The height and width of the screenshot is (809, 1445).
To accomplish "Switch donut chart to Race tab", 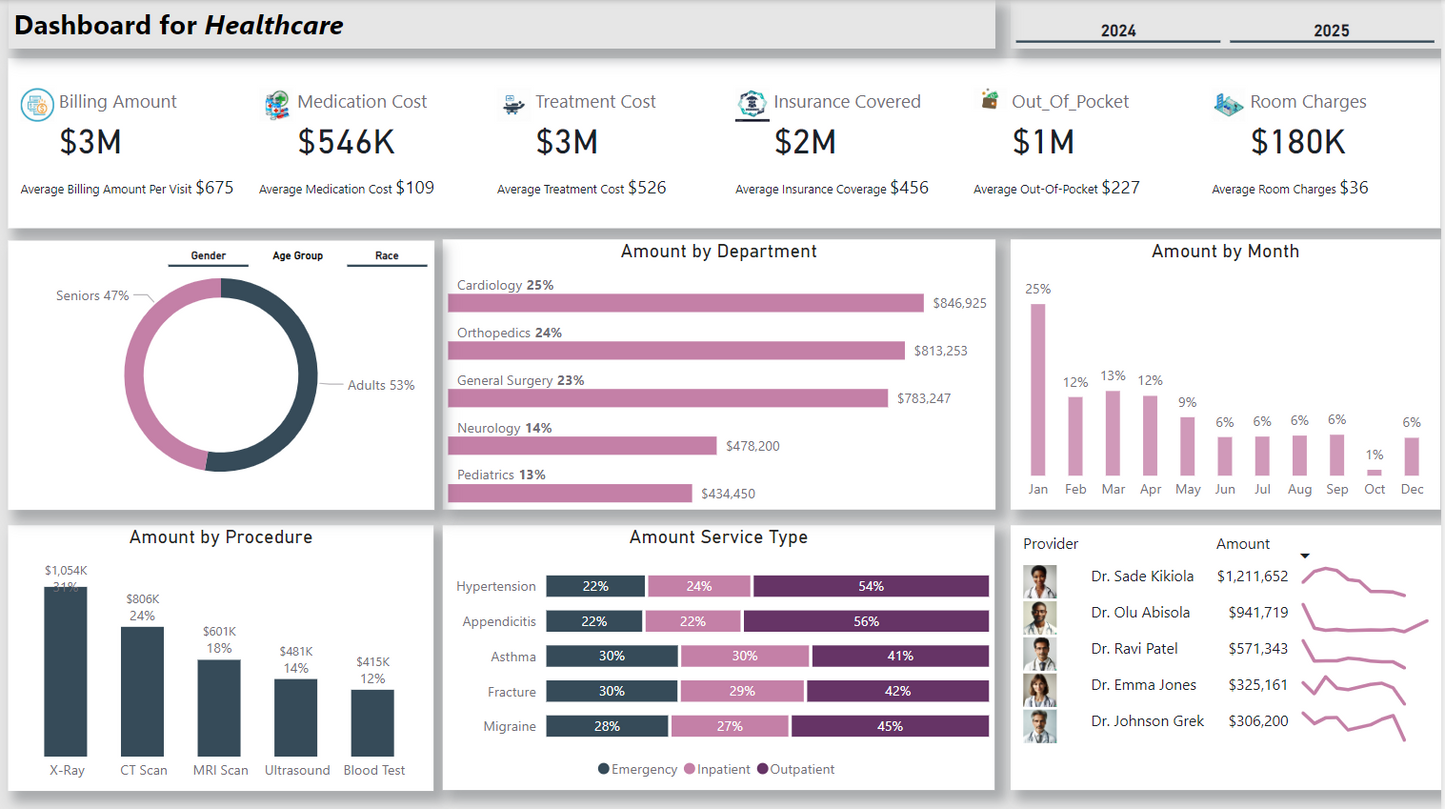I will tap(387, 256).
